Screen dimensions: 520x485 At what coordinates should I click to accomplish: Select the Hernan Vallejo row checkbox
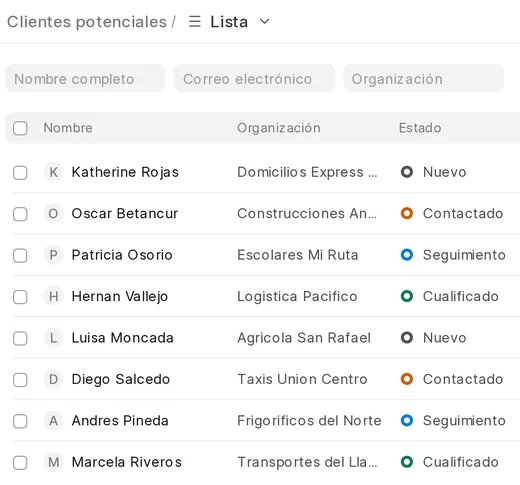[20, 297]
